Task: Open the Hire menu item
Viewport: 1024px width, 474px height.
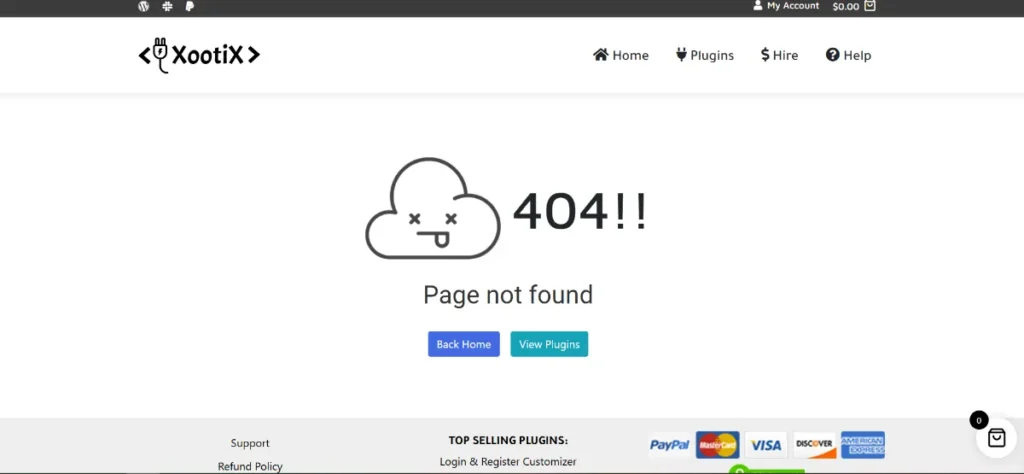Action: (779, 55)
